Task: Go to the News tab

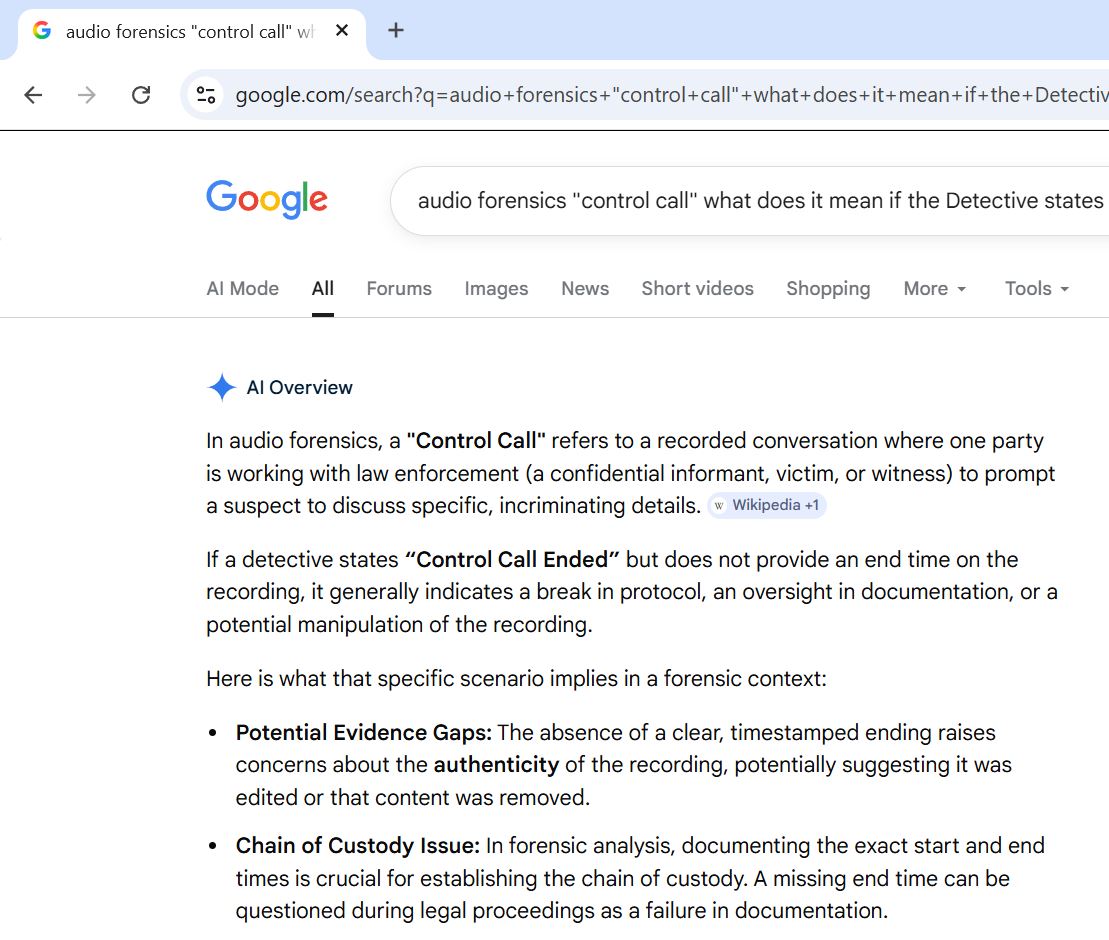Action: (x=585, y=288)
